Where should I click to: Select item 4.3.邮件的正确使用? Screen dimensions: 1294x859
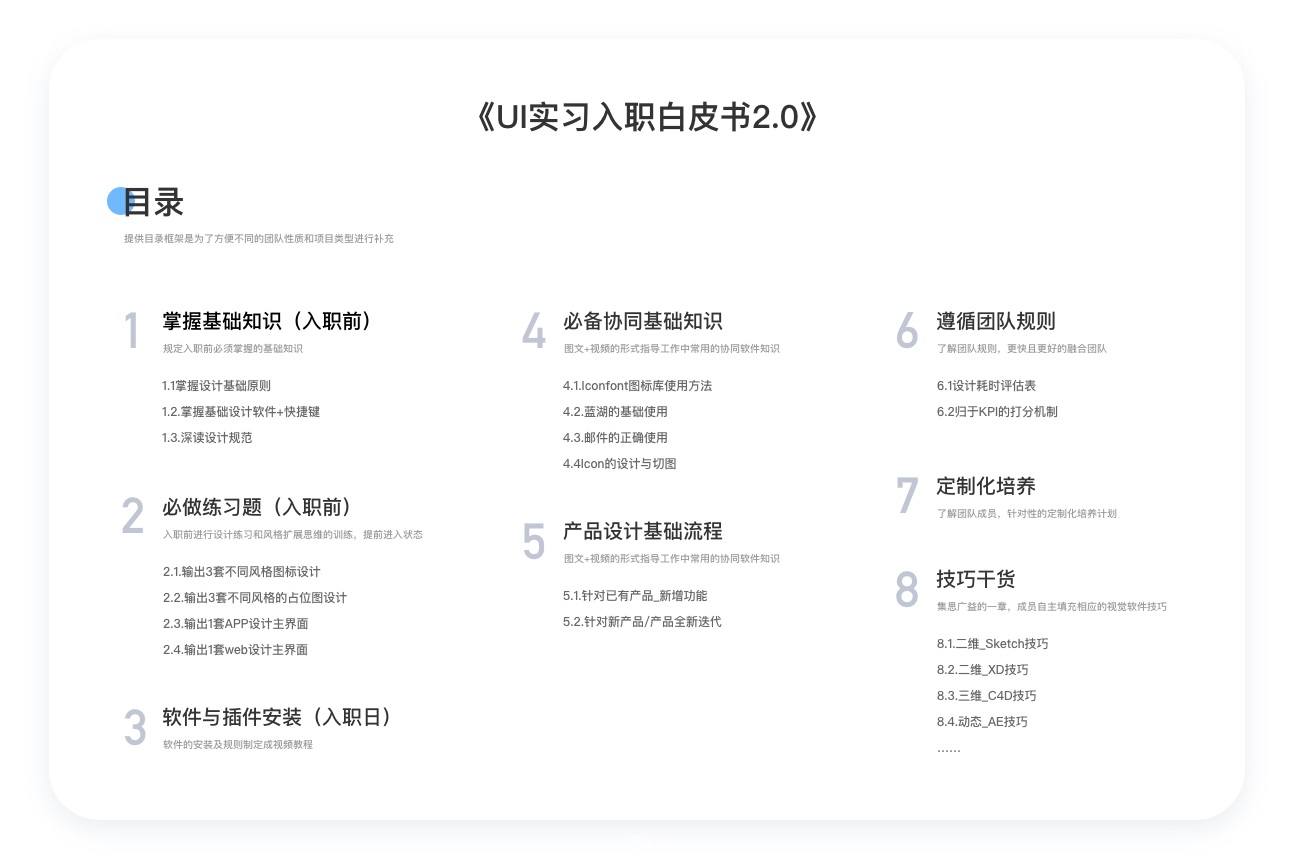(615, 437)
